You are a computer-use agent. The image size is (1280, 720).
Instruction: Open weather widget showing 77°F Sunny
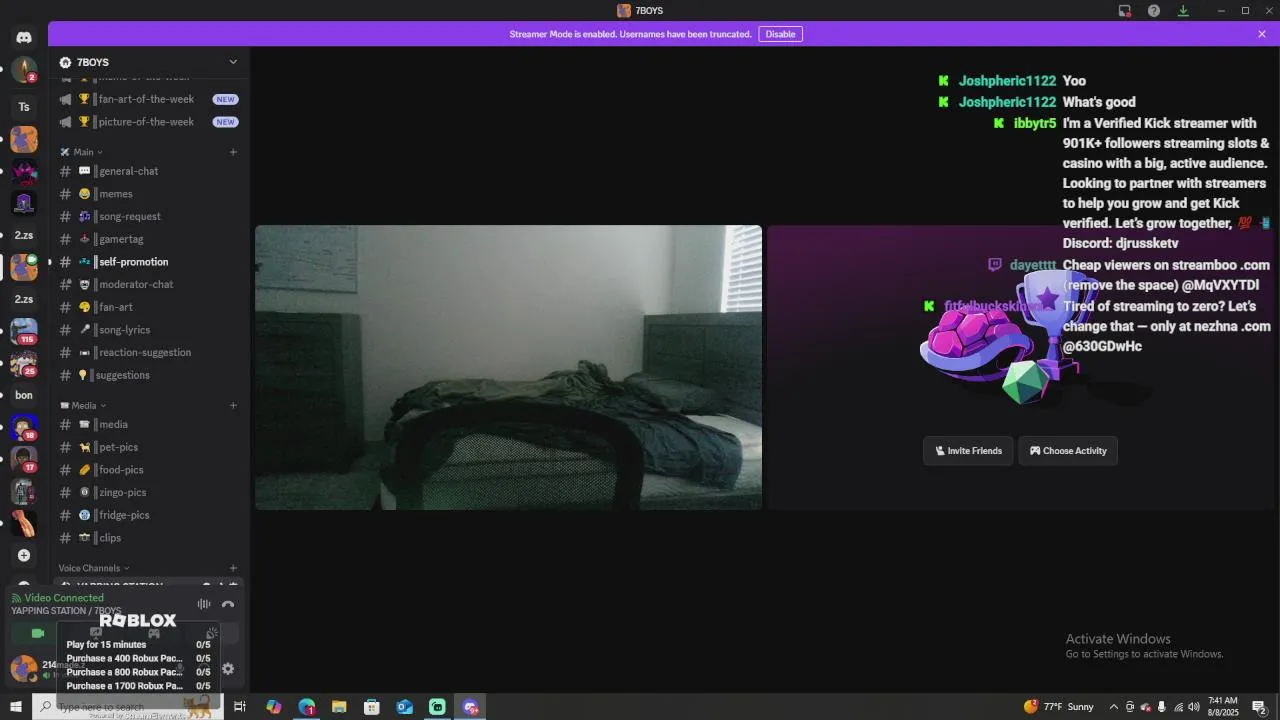(x=1059, y=707)
